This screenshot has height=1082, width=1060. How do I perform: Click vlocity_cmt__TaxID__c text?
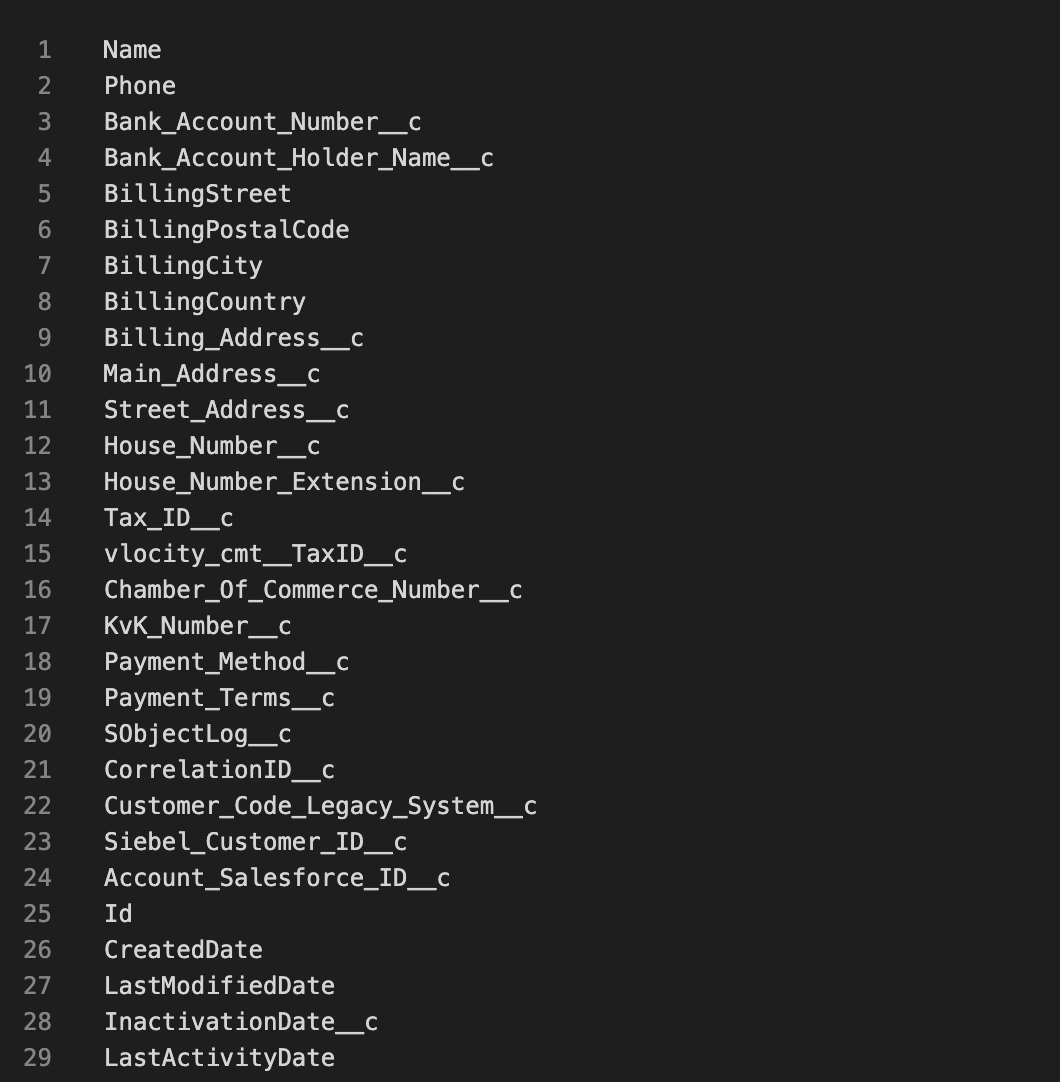coord(255,554)
